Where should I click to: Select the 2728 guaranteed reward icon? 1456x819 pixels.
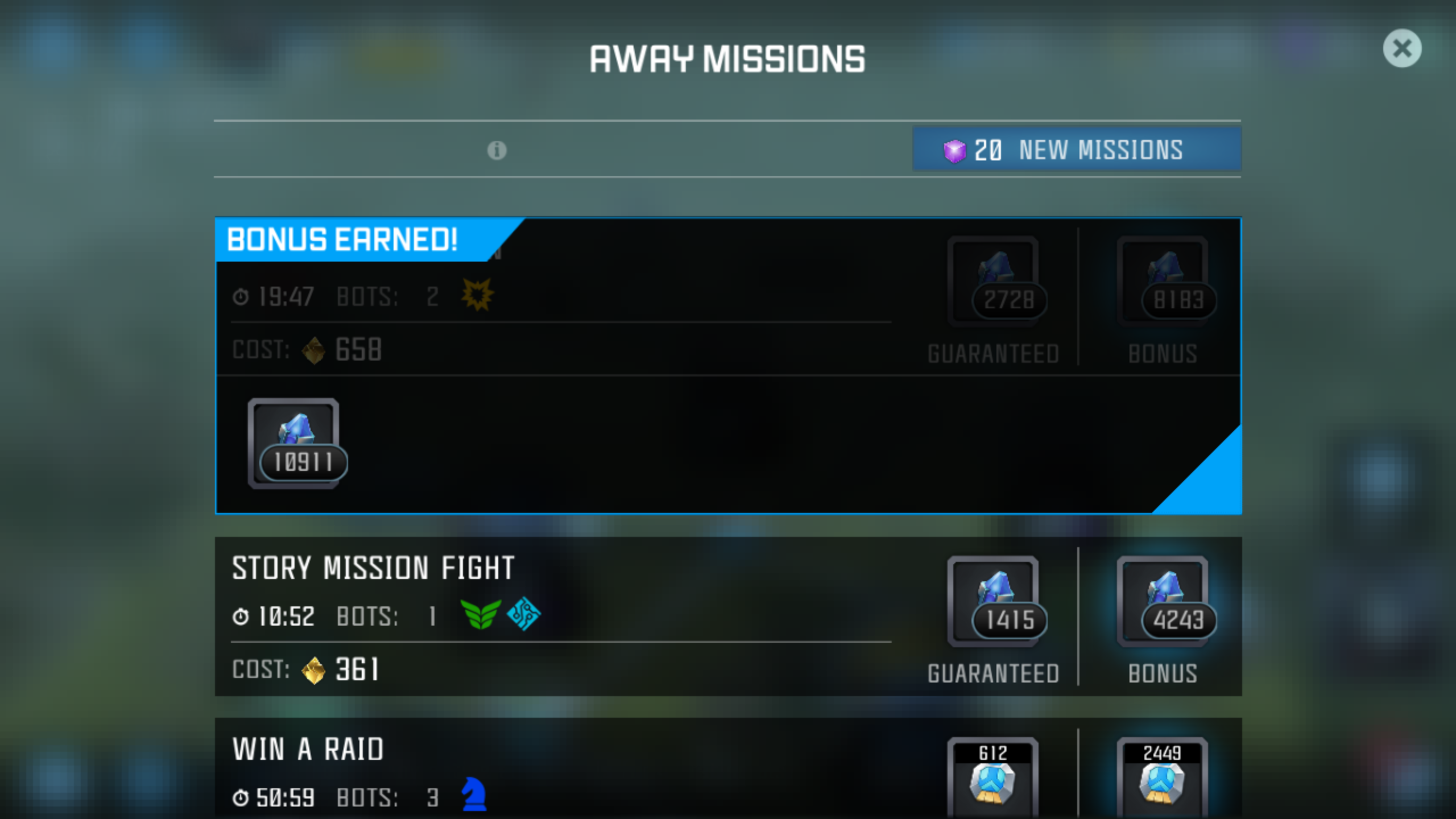pyautogui.click(x=994, y=282)
